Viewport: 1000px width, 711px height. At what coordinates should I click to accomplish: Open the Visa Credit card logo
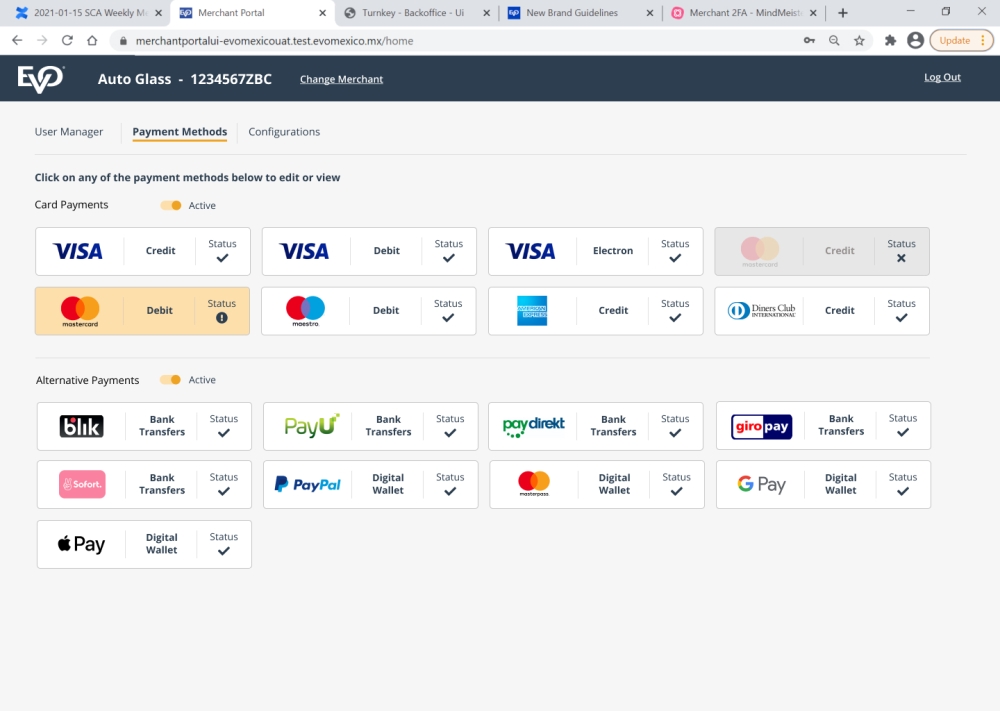(x=78, y=251)
